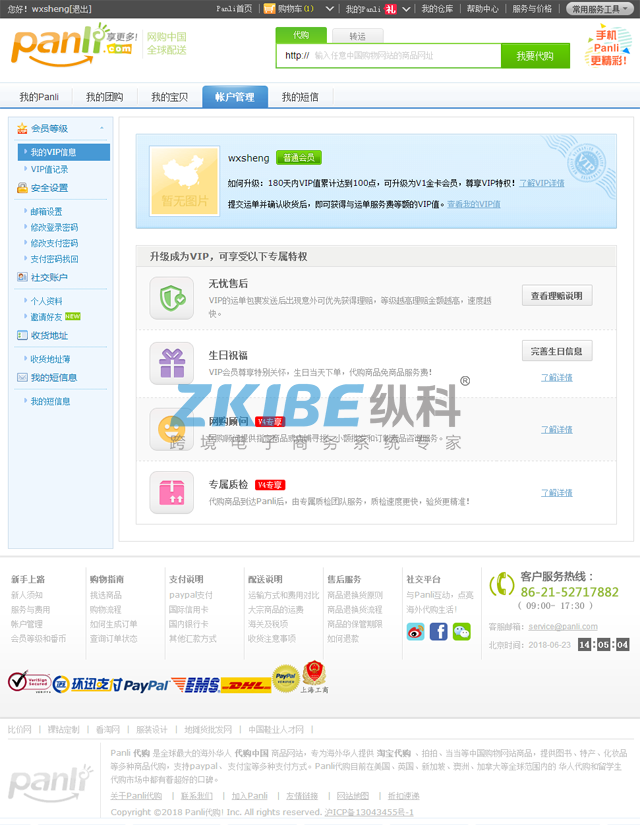Image resolution: width=640 pixels, height=825 pixels.
Task: Open 我的仓库 in top bar
Action: pyautogui.click(x=437, y=9)
